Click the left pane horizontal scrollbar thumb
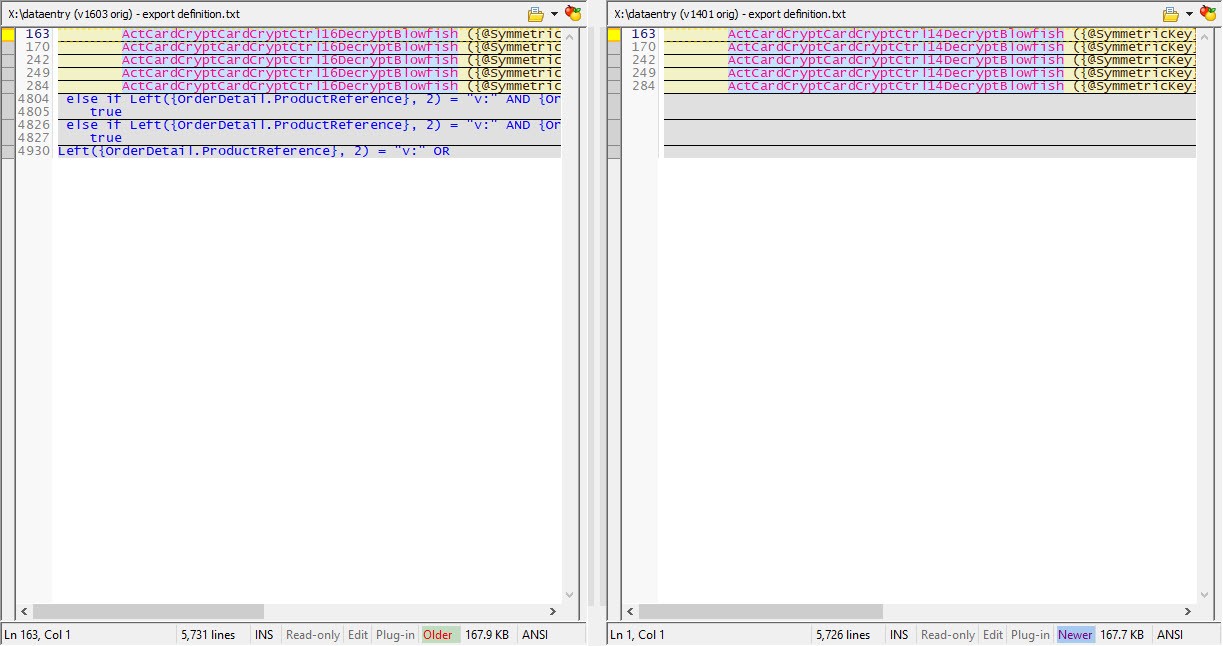 click(x=148, y=611)
